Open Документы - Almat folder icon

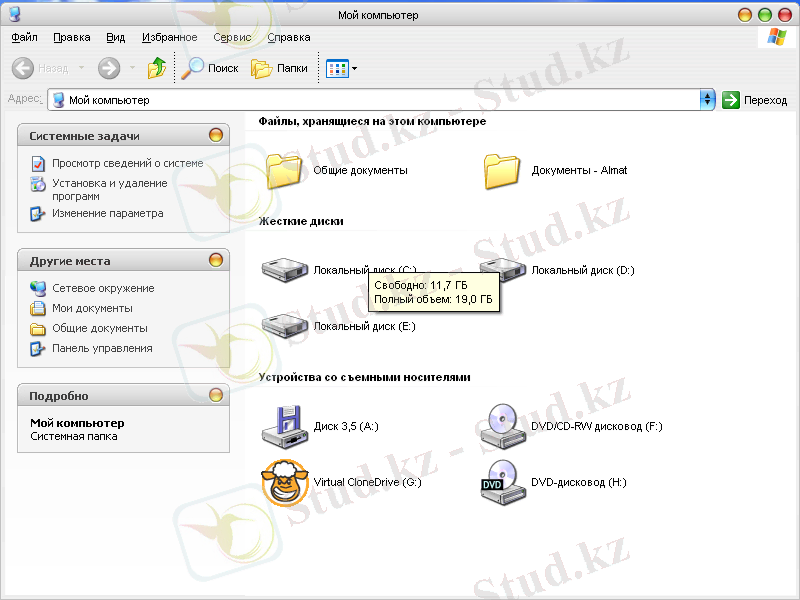click(503, 170)
